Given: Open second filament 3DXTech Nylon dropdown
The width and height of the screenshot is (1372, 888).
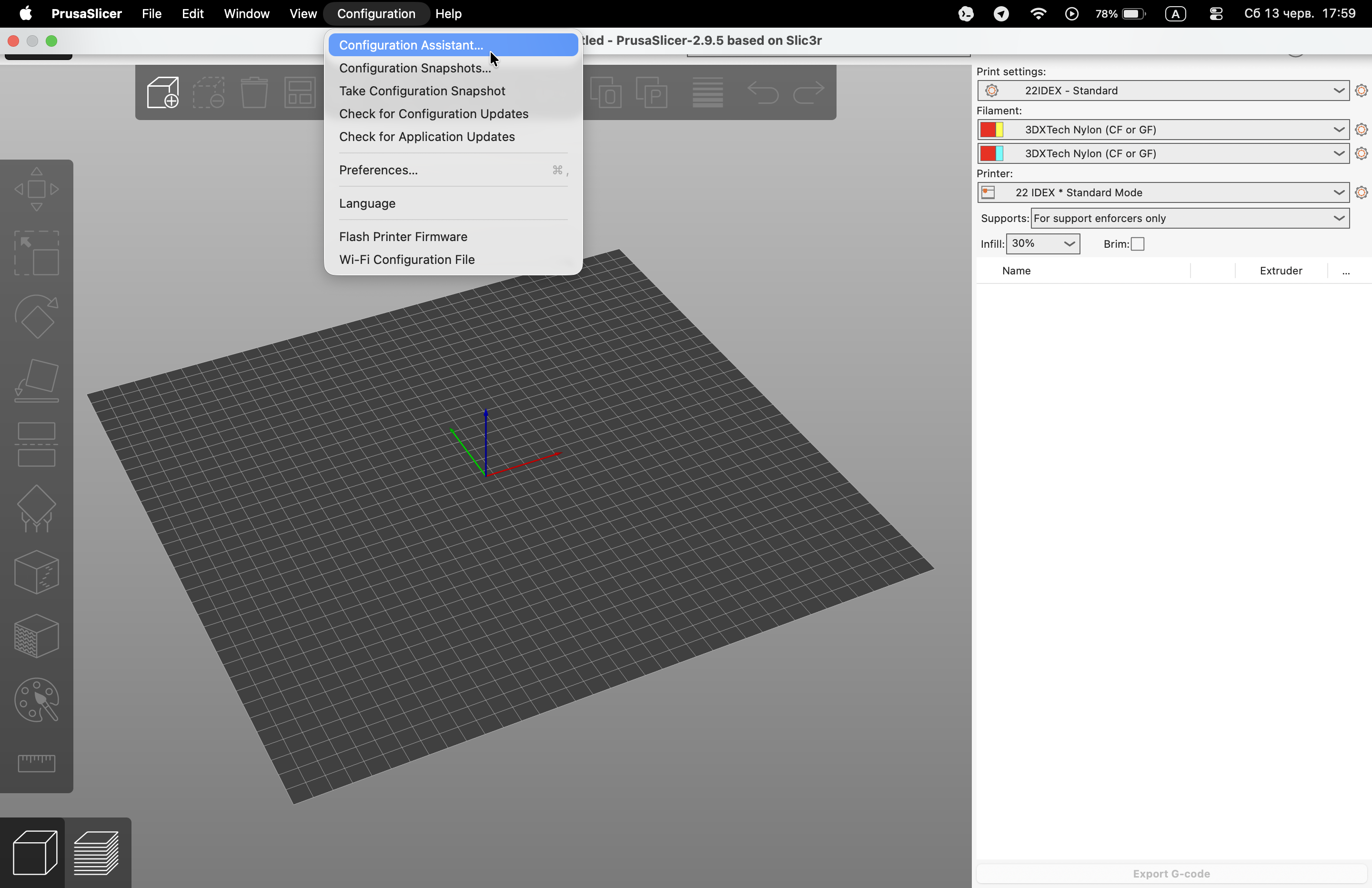Looking at the screenshot, I should (x=1163, y=153).
